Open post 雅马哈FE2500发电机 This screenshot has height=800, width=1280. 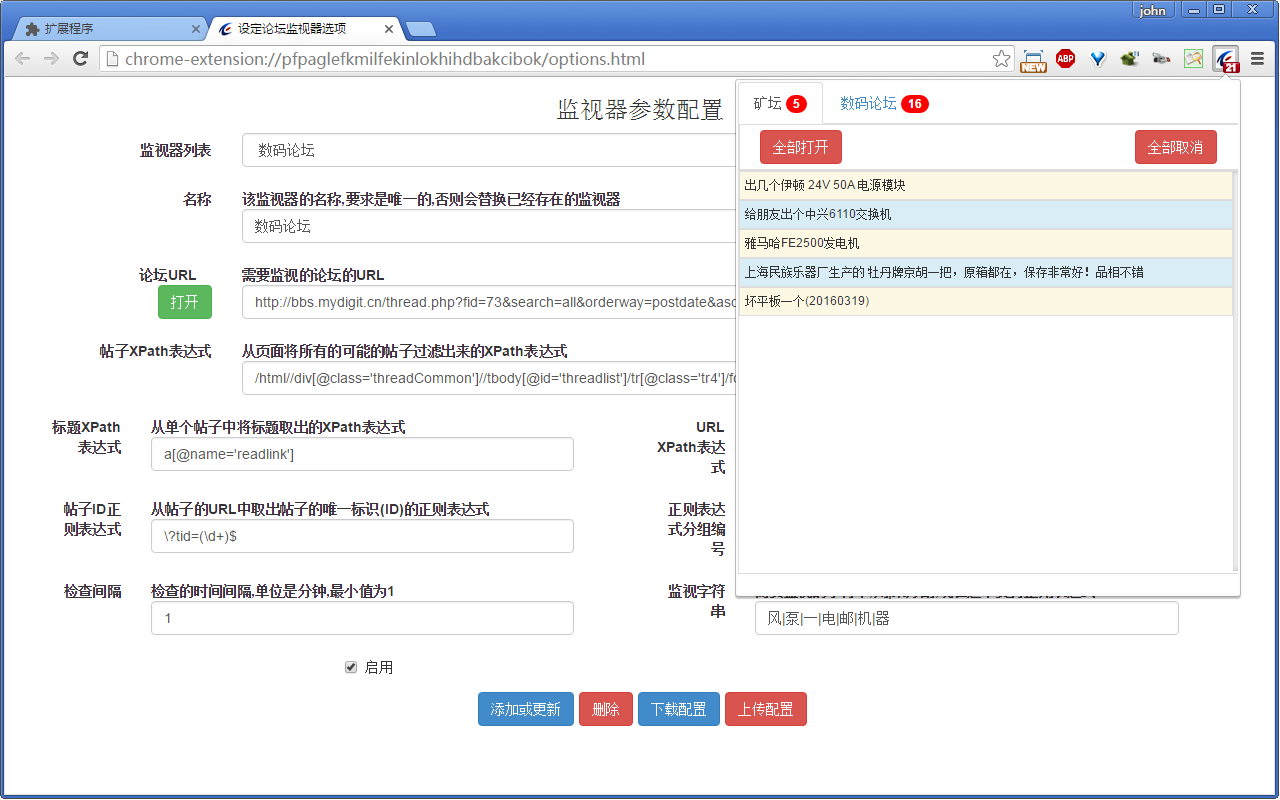pyautogui.click(x=986, y=243)
